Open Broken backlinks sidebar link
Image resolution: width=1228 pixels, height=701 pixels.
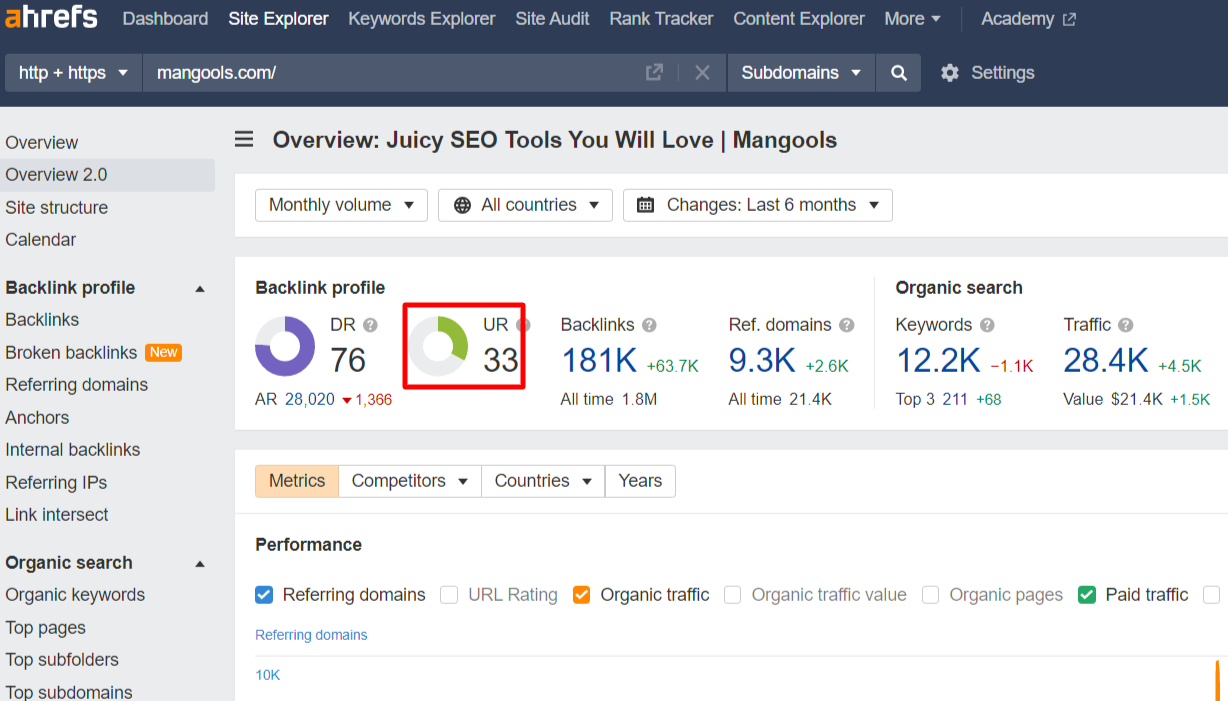point(71,353)
